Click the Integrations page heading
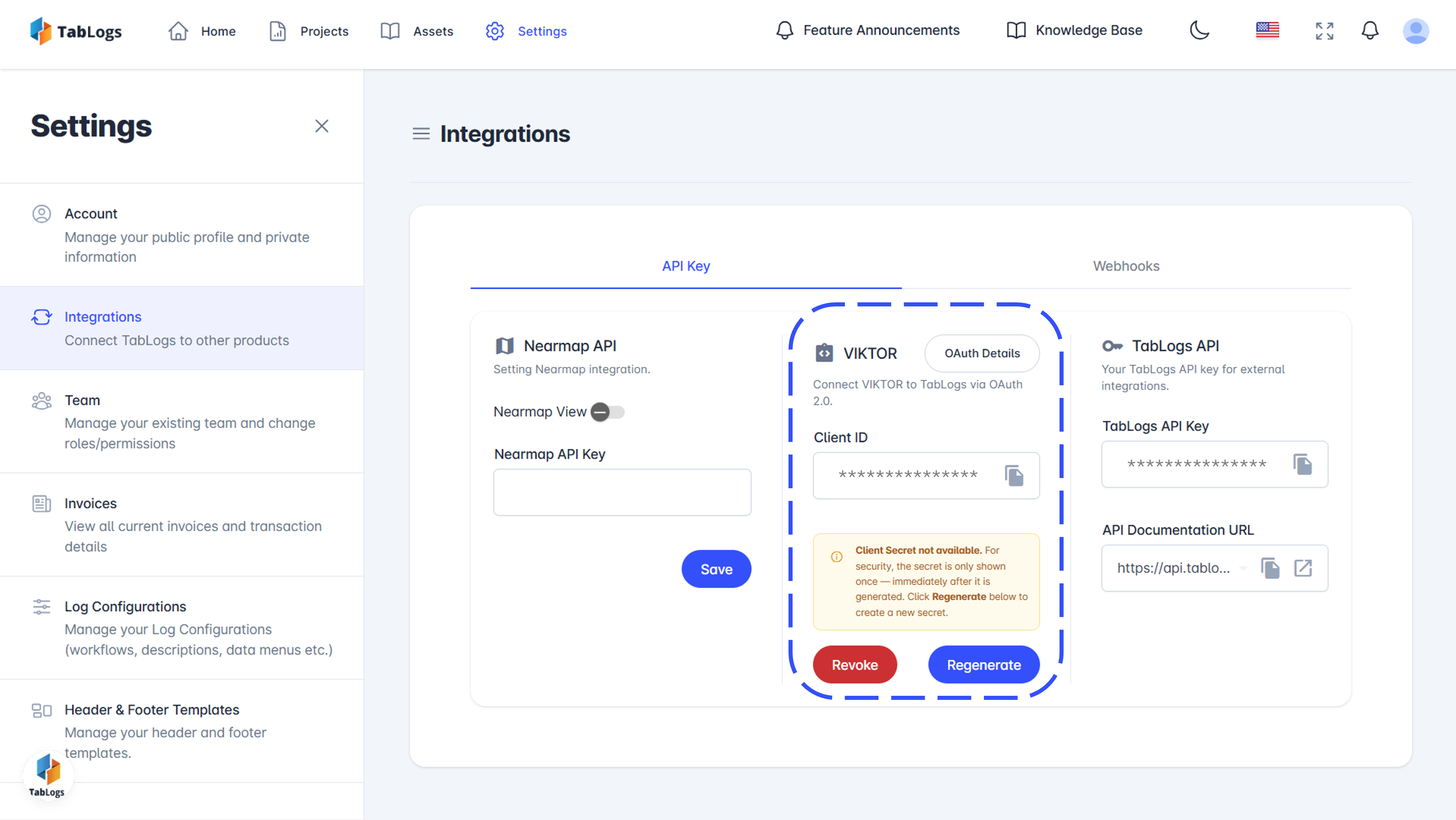 pyautogui.click(x=505, y=134)
